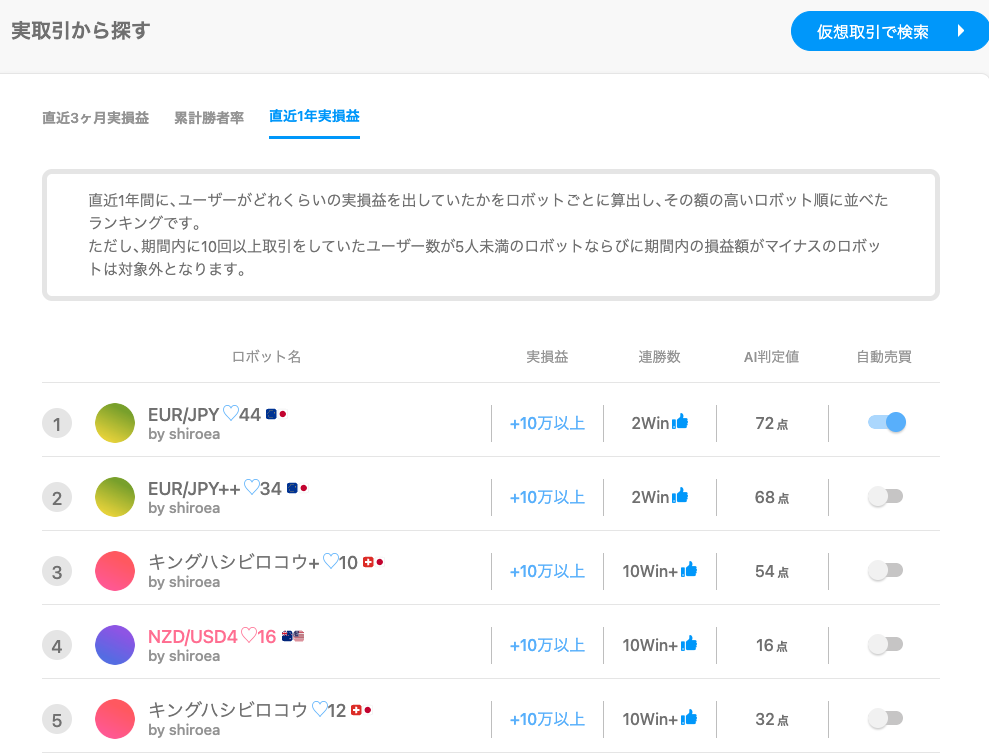
Task: Click the 32点 AI score value
Action: (771, 719)
